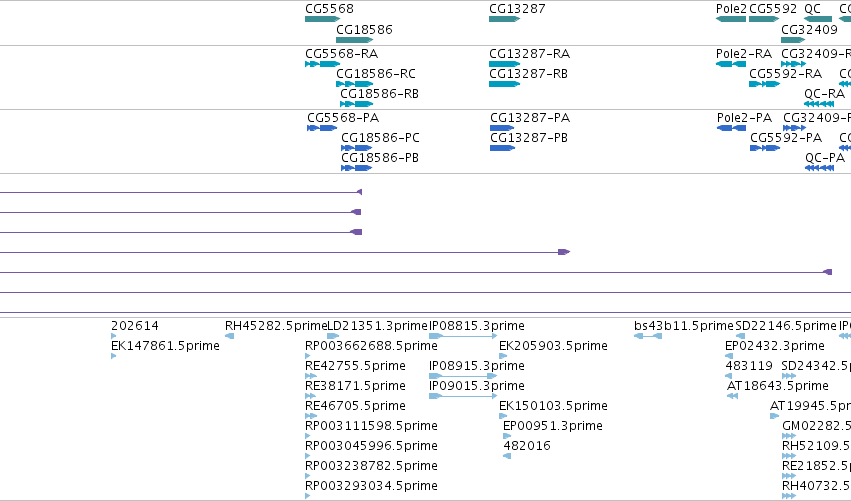The width and height of the screenshot is (851, 501).
Task: Select the EK205903.5prime label
Action: (x=553, y=346)
